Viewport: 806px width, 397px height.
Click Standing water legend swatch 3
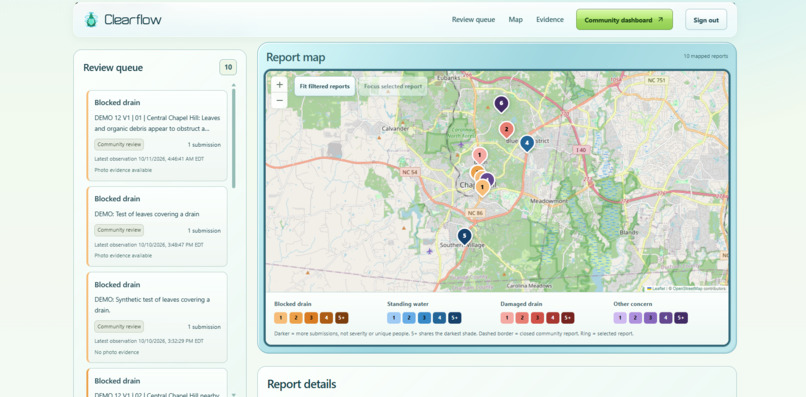tap(424, 318)
